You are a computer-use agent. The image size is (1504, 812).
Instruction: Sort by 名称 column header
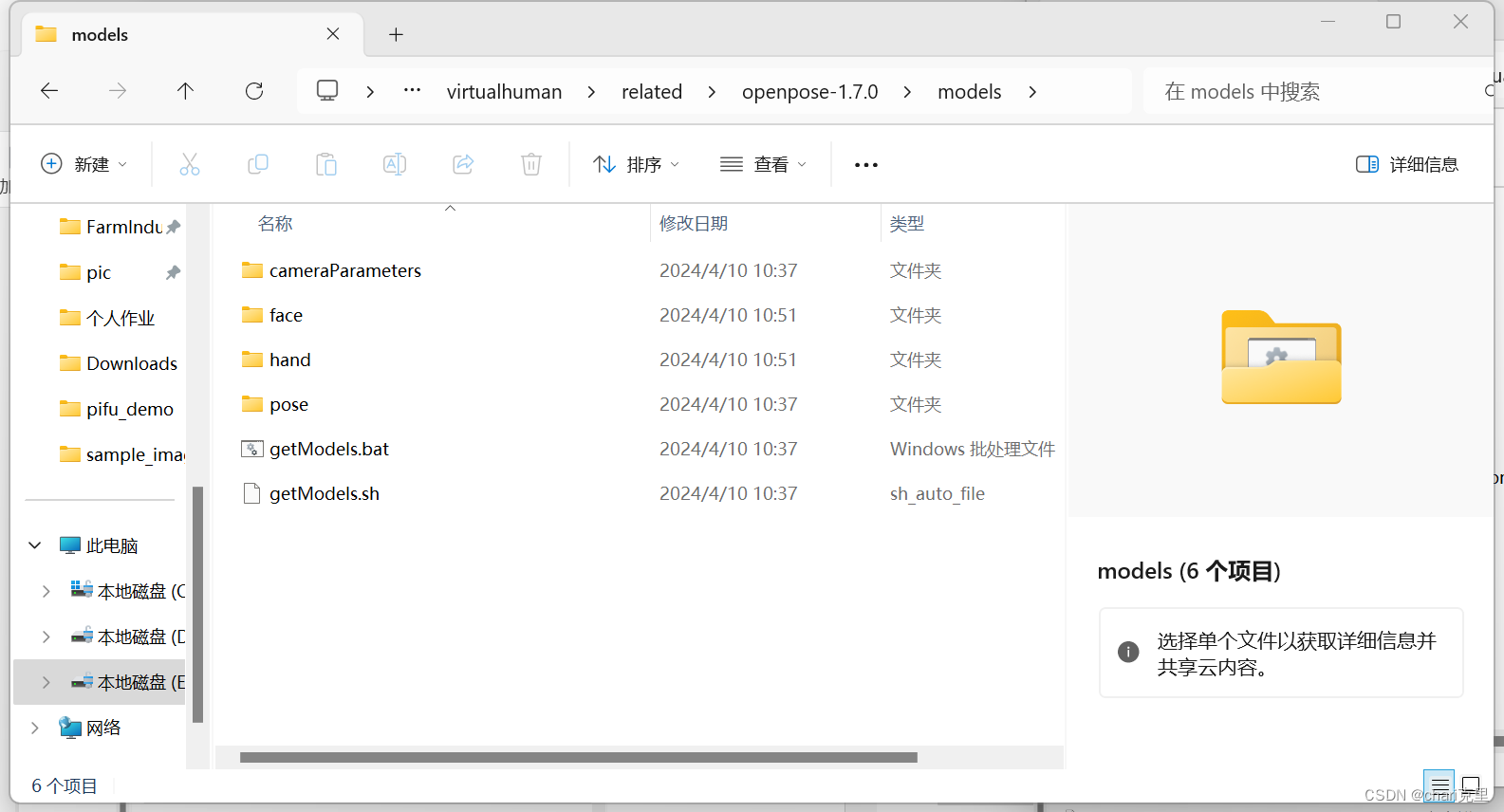pos(275,223)
